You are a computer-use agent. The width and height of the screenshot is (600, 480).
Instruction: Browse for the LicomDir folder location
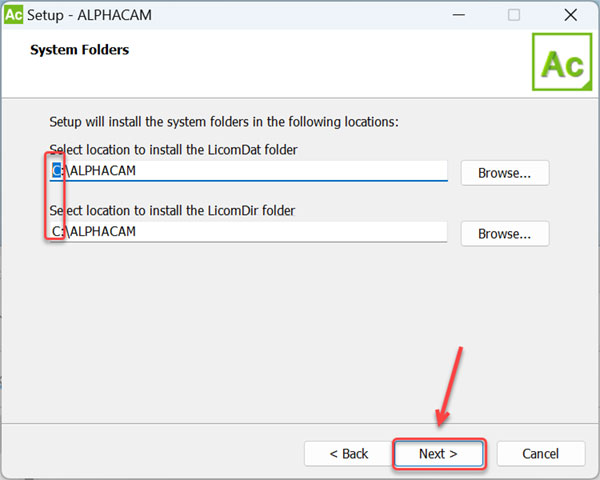505,233
